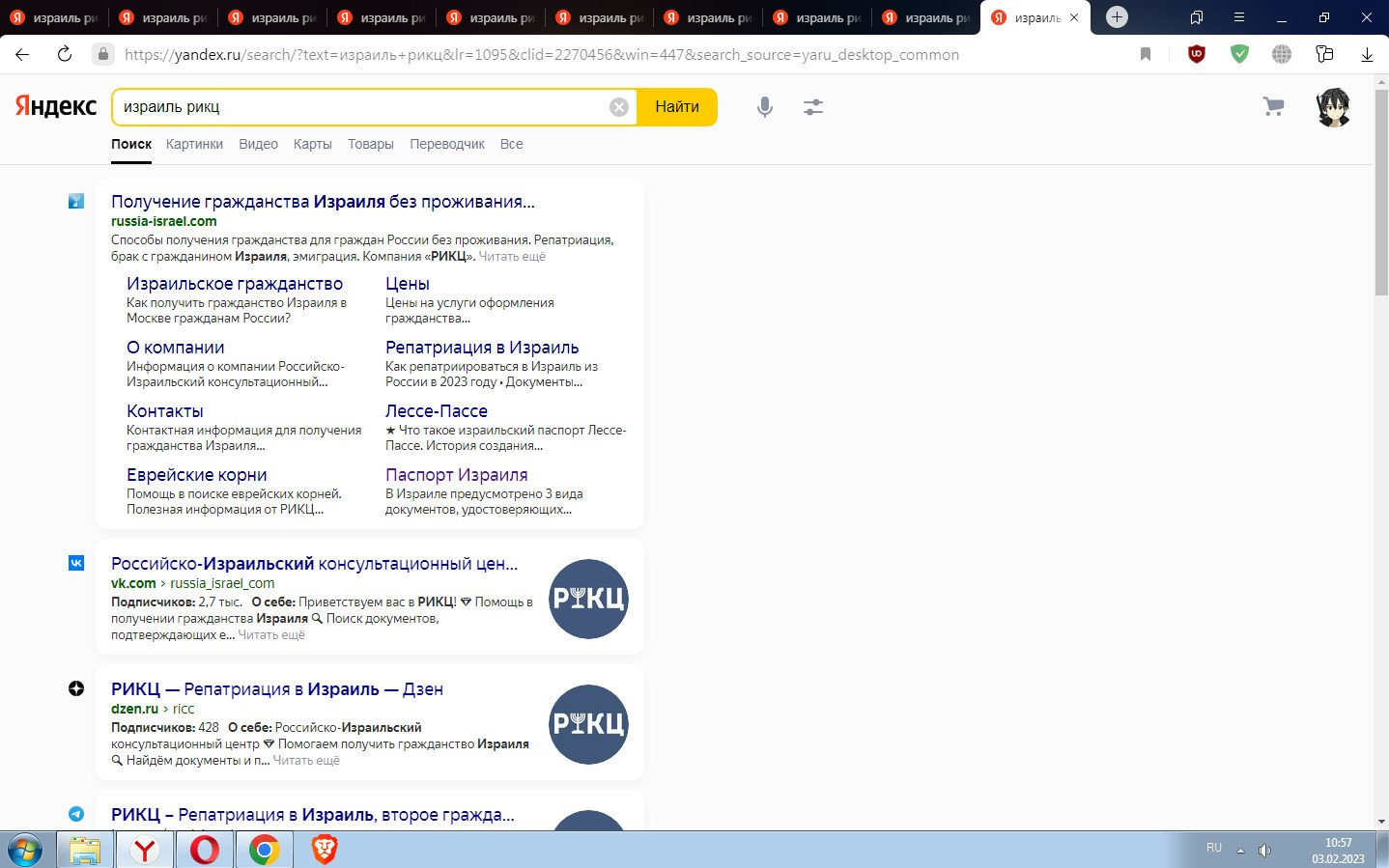Image resolution: width=1389 pixels, height=868 pixels.
Task: Clear the search query with X icon
Action: tap(619, 107)
